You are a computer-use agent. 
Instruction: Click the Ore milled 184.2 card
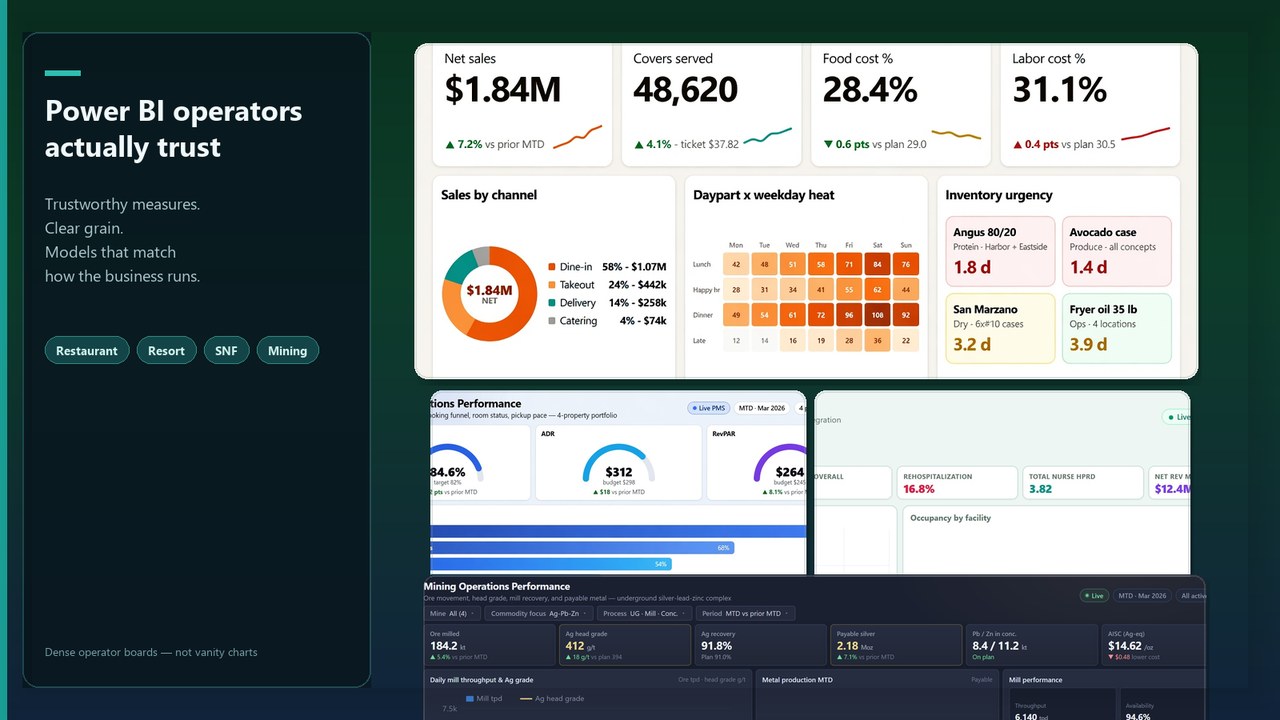(x=490, y=646)
